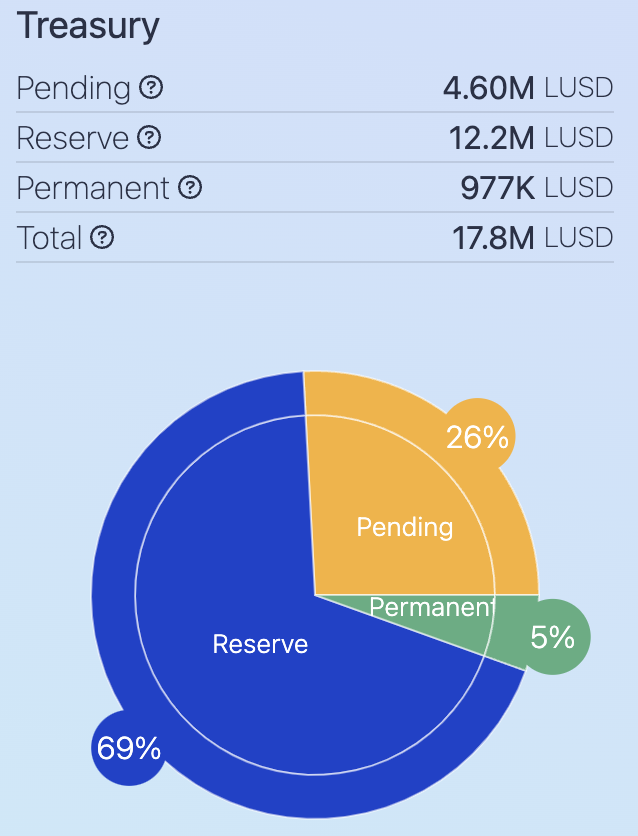Click the 12.2M LUSD reserve value
Screen dimensions: 638x836
point(530,138)
